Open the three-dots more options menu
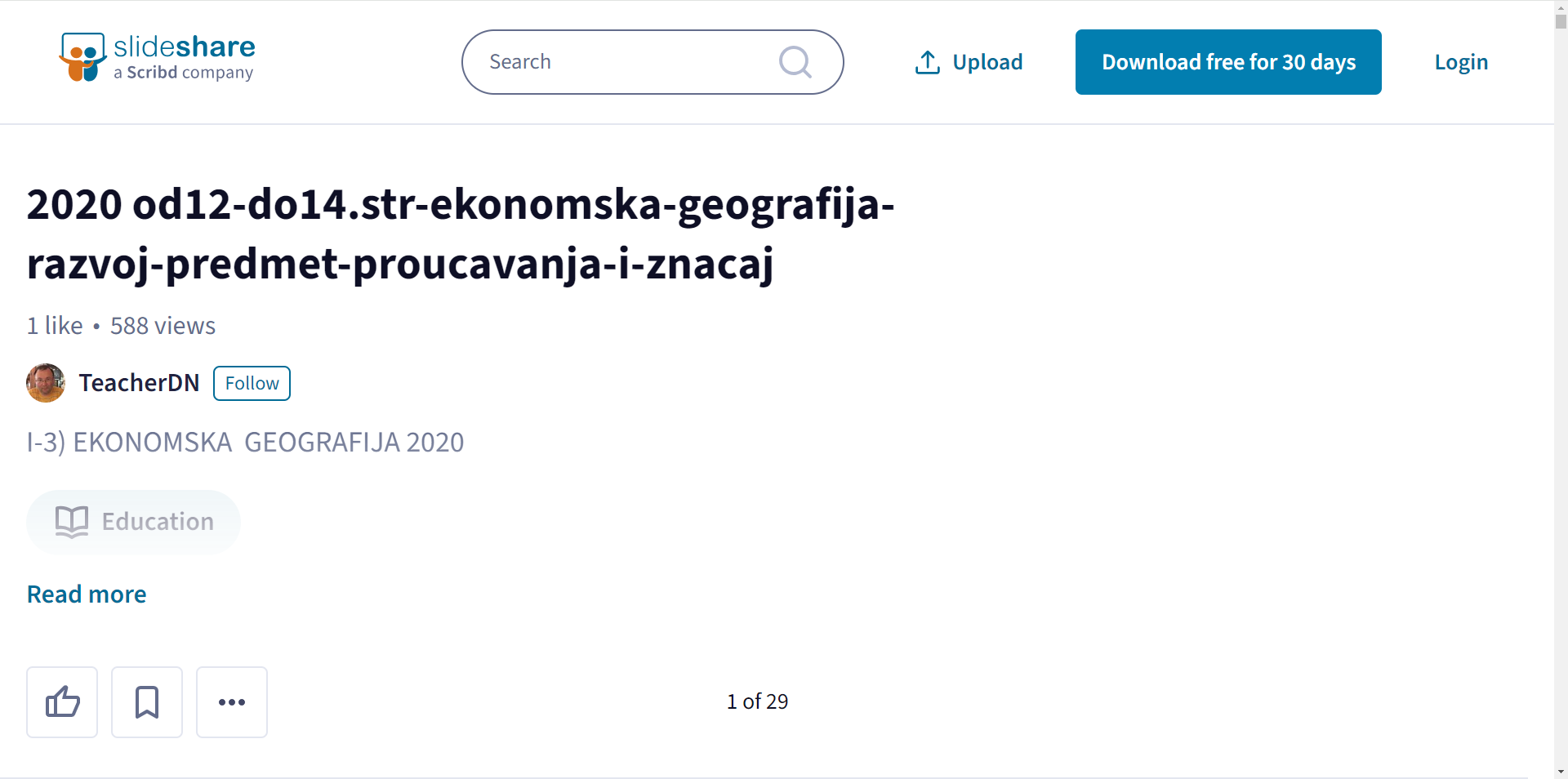 232,702
